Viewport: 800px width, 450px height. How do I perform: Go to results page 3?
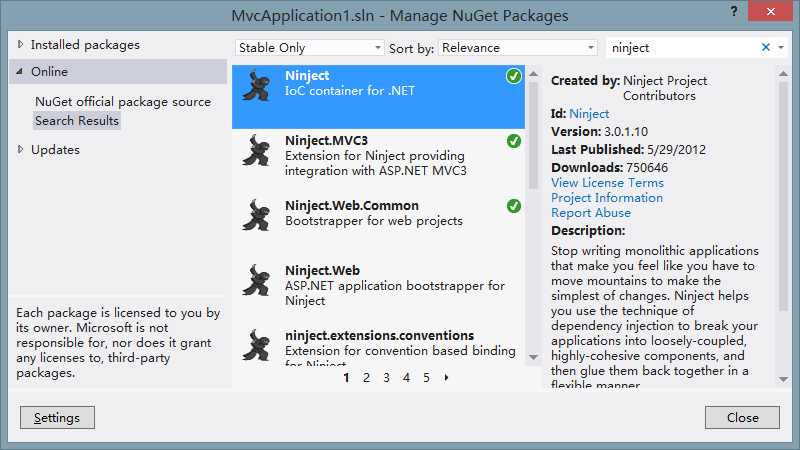tap(386, 378)
